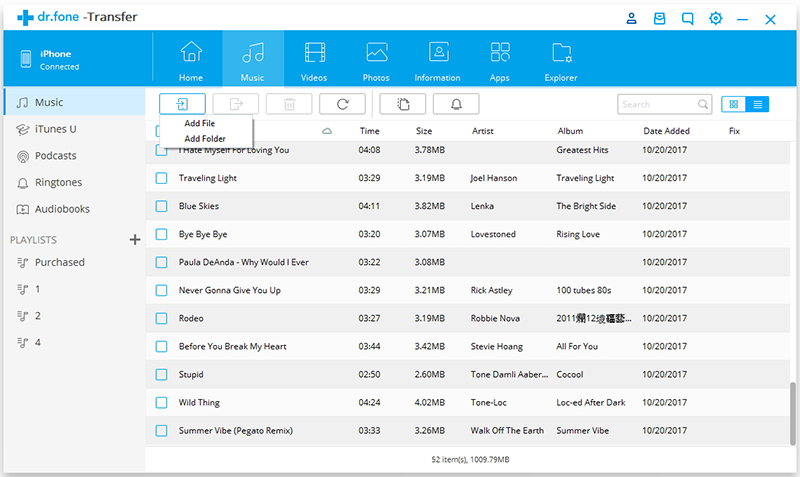Click the De-duplicate songs toolbar icon
The image size is (800, 477).
click(x=403, y=104)
